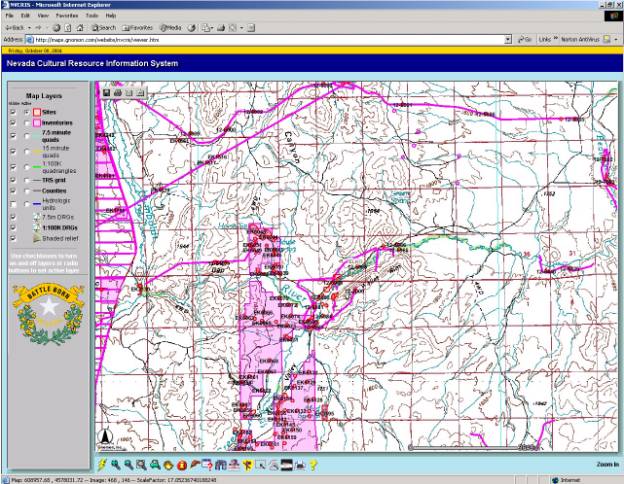The height and width of the screenshot is (484, 624).
Task: Click the print icon above the map
Action: point(117,92)
